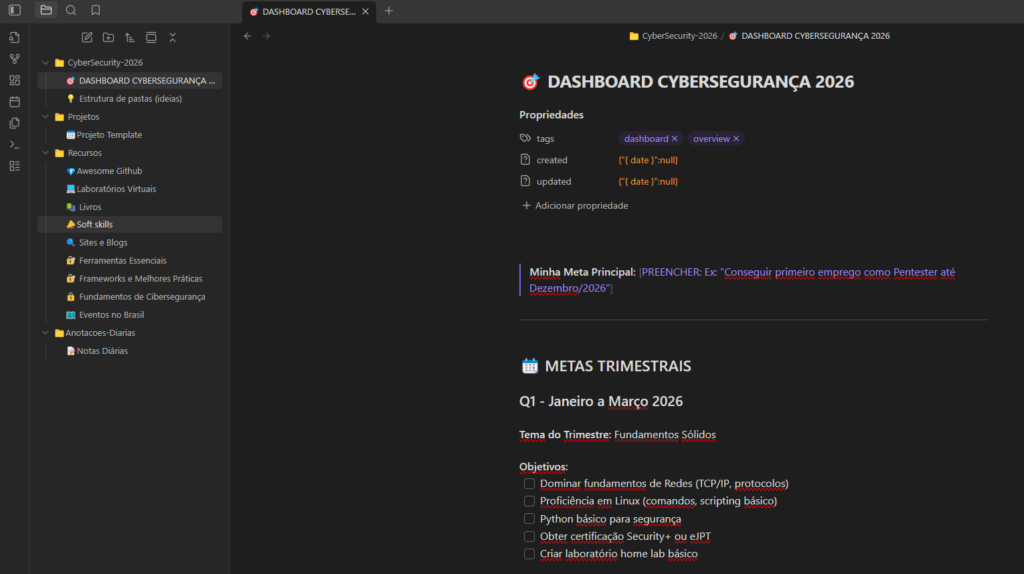Tick the 'Criar laboratório home lab básico' checkbox
The height and width of the screenshot is (574, 1024).
[x=529, y=554]
